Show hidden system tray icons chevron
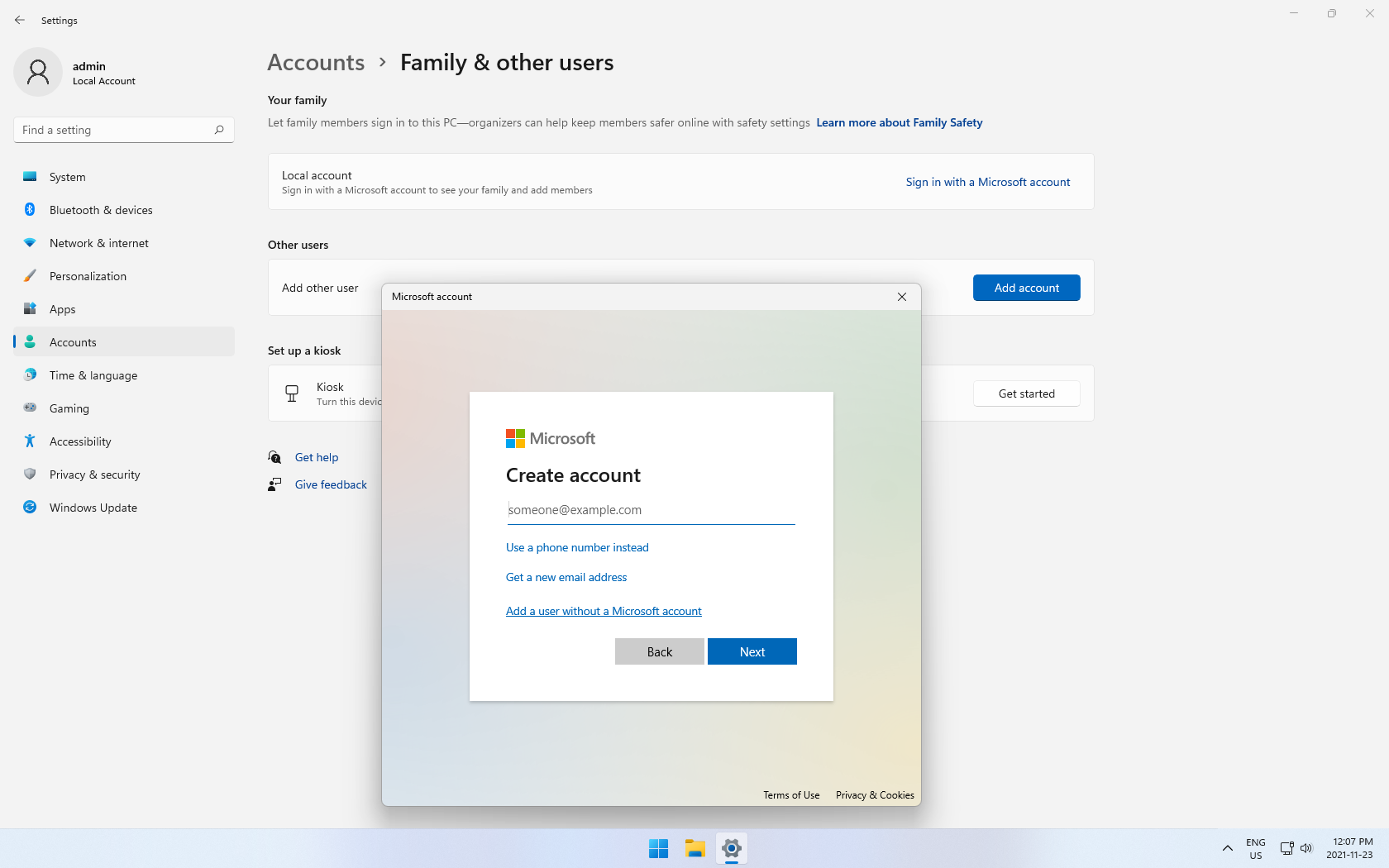 coord(1228,848)
